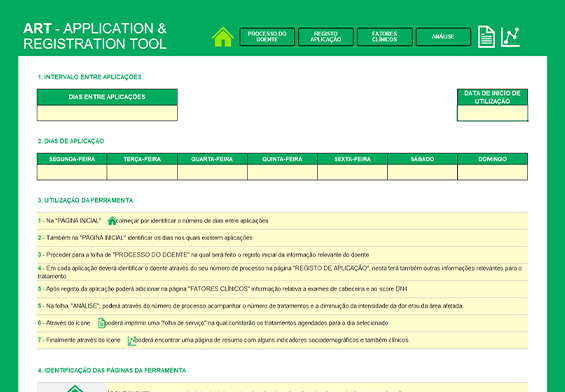Click the document icon in instruction 6
This screenshot has width=565, height=392.
click(x=102, y=323)
